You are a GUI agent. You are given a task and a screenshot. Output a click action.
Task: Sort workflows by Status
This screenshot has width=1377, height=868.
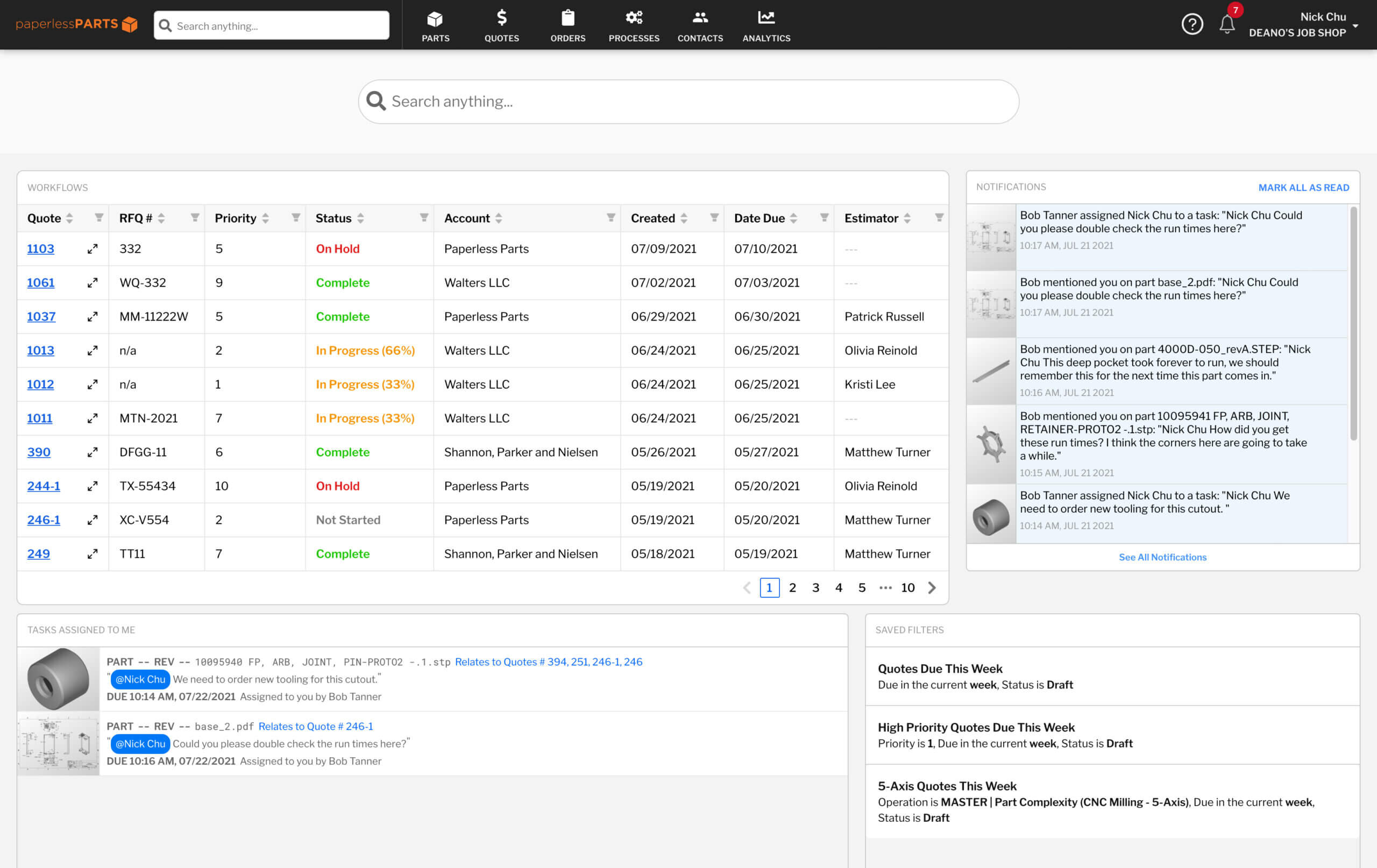pos(360,218)
